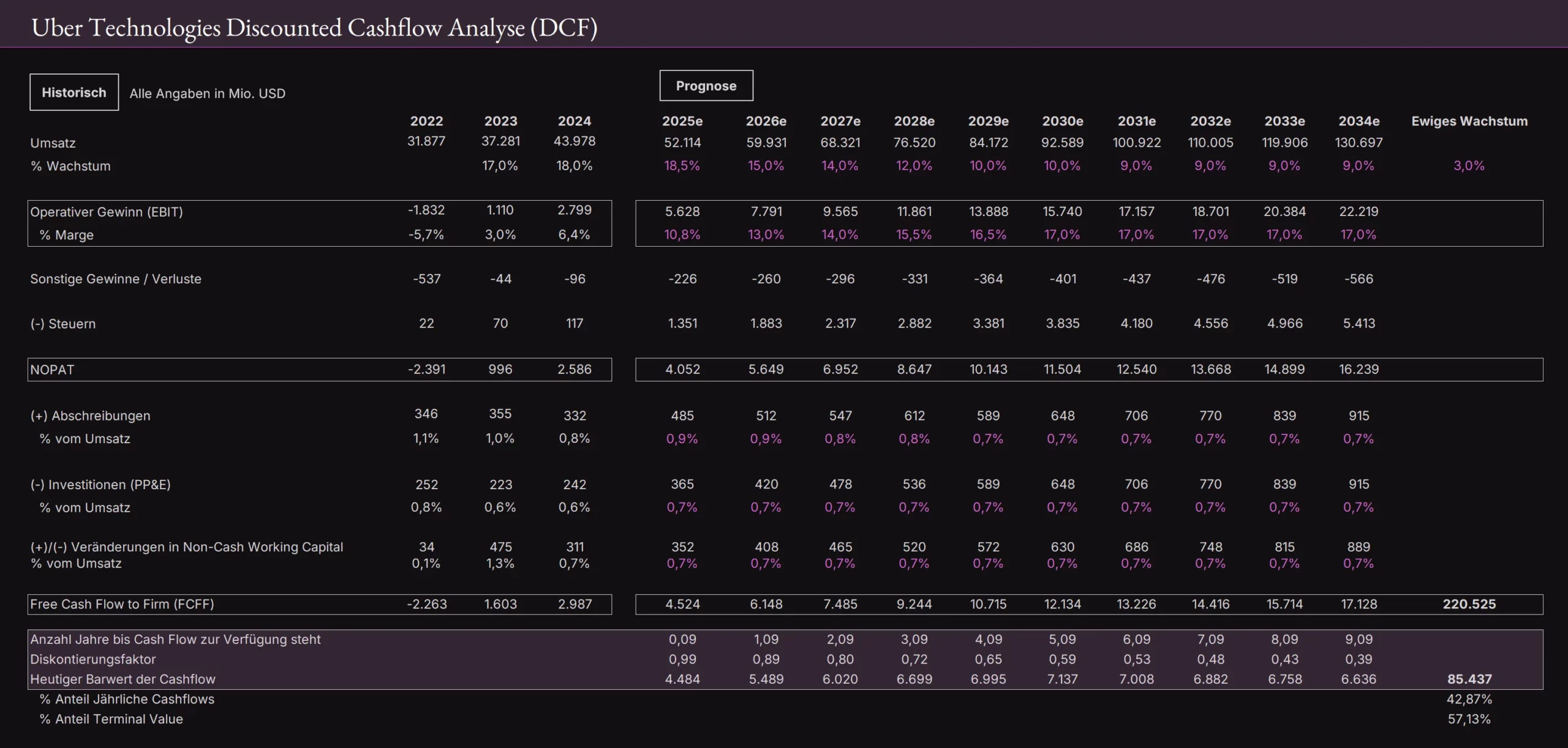Select the 2025e column header
Screen dimensions: 1568x748
click(x=682, y=121)
